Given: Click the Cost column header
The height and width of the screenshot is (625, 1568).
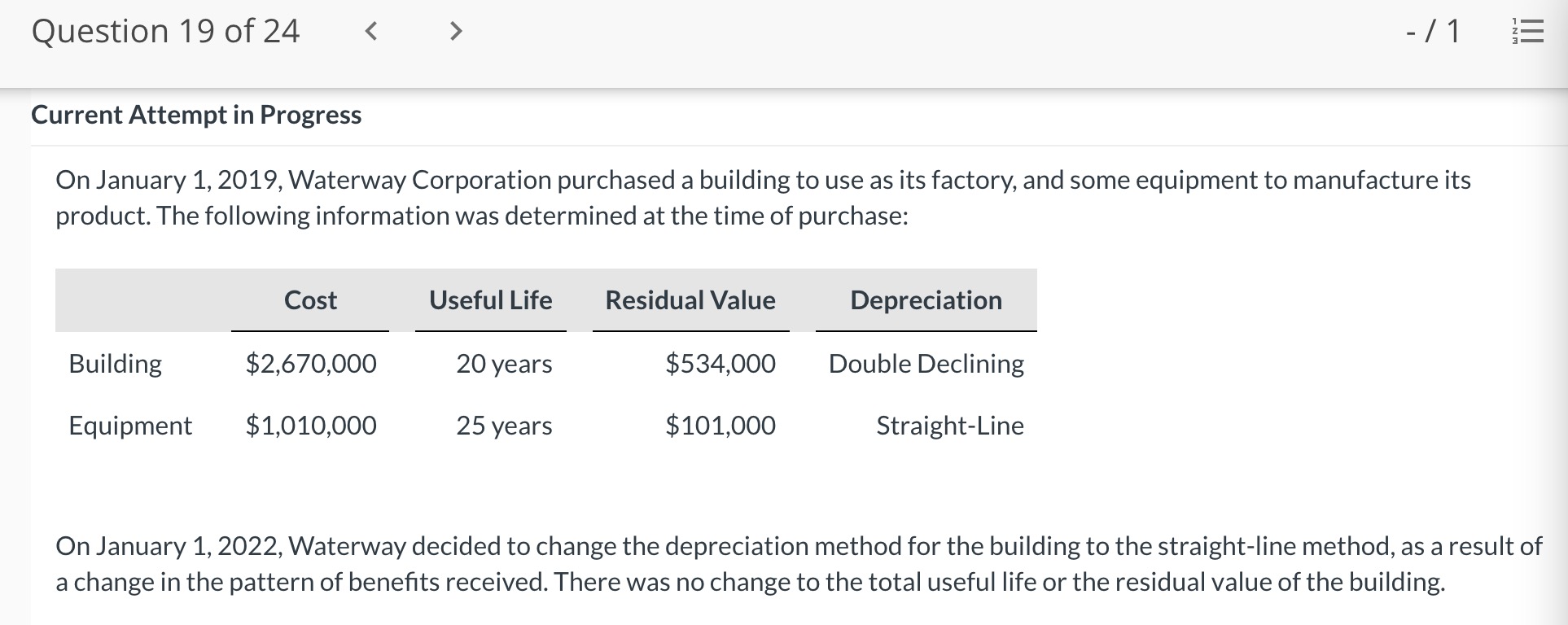Looking at the screenshot, I should [x=310, y=300].
